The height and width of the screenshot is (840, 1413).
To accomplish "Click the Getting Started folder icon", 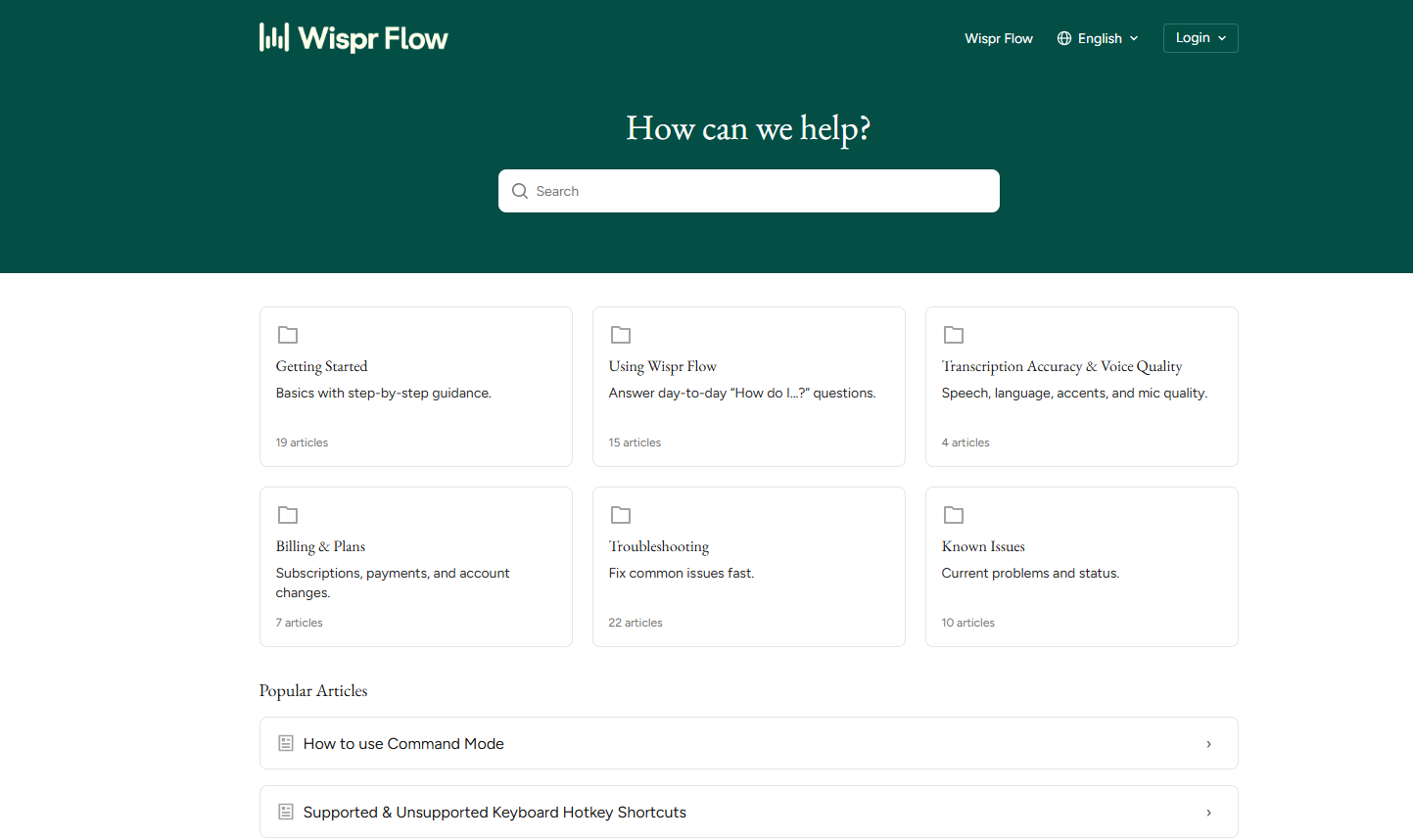I will 288,335.
